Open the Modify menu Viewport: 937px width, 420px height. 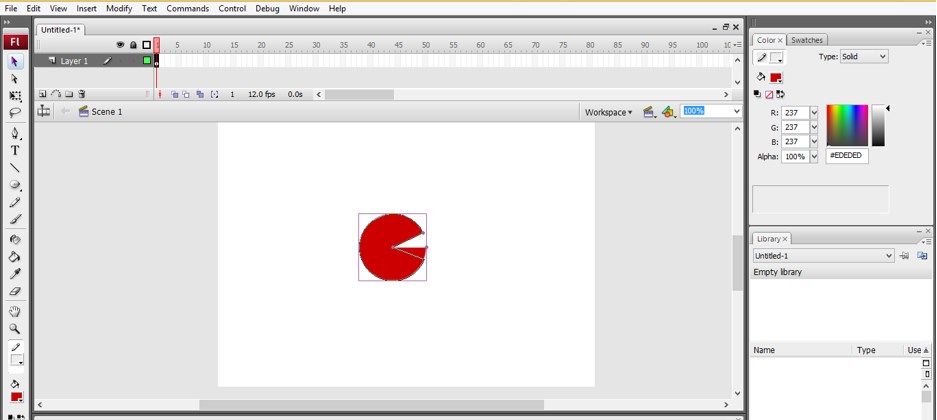coord(119,9)
